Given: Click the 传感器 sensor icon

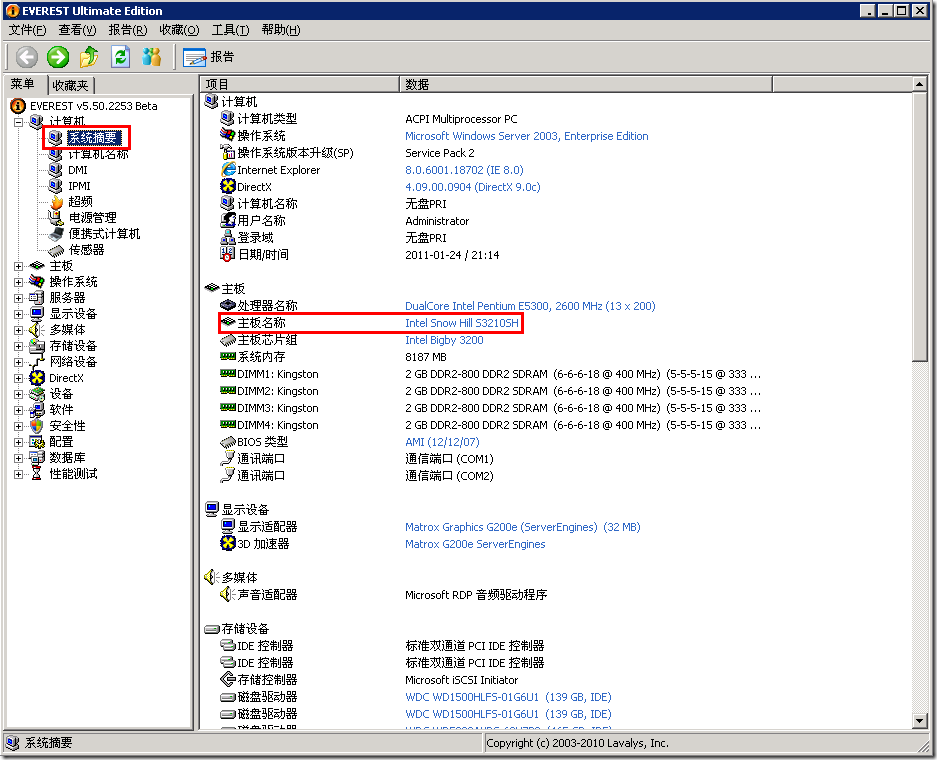Looking at the screenshot, I should pos(56,250).
